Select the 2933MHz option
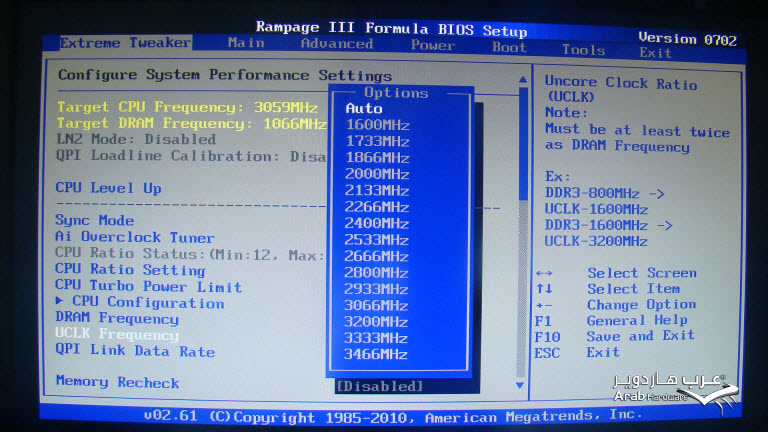This screenshot has height=432, width=768. tap(376, 289)
